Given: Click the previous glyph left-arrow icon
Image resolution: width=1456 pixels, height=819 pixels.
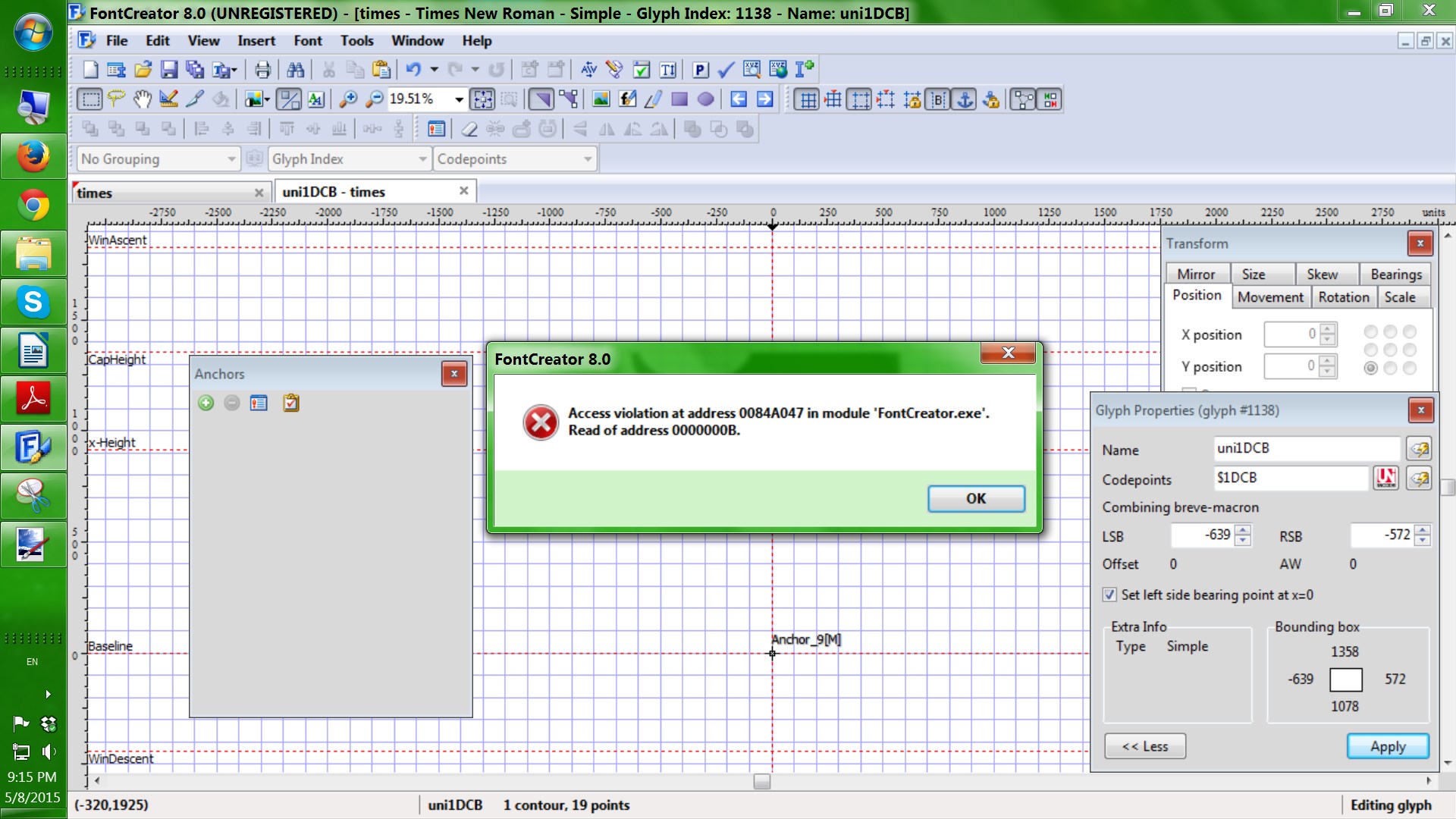Looking at the screenshot, I should click(739, 99).
